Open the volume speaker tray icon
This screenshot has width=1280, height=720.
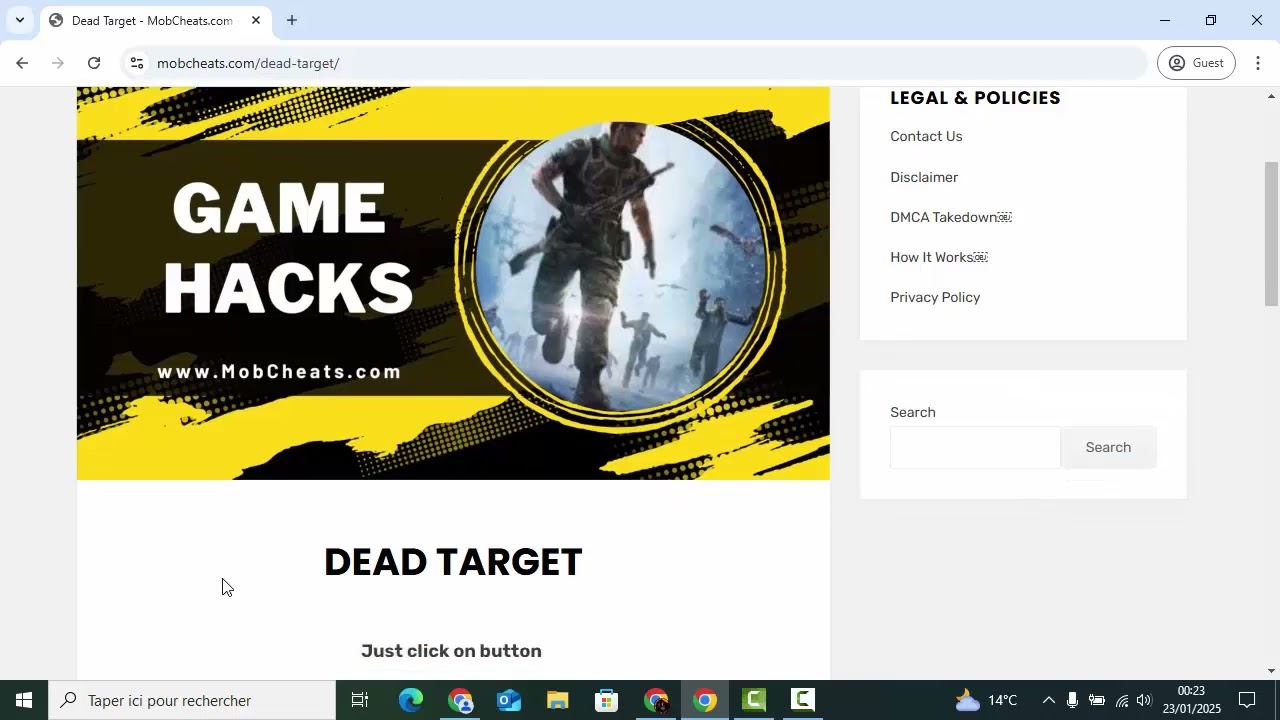point(1144,700)
